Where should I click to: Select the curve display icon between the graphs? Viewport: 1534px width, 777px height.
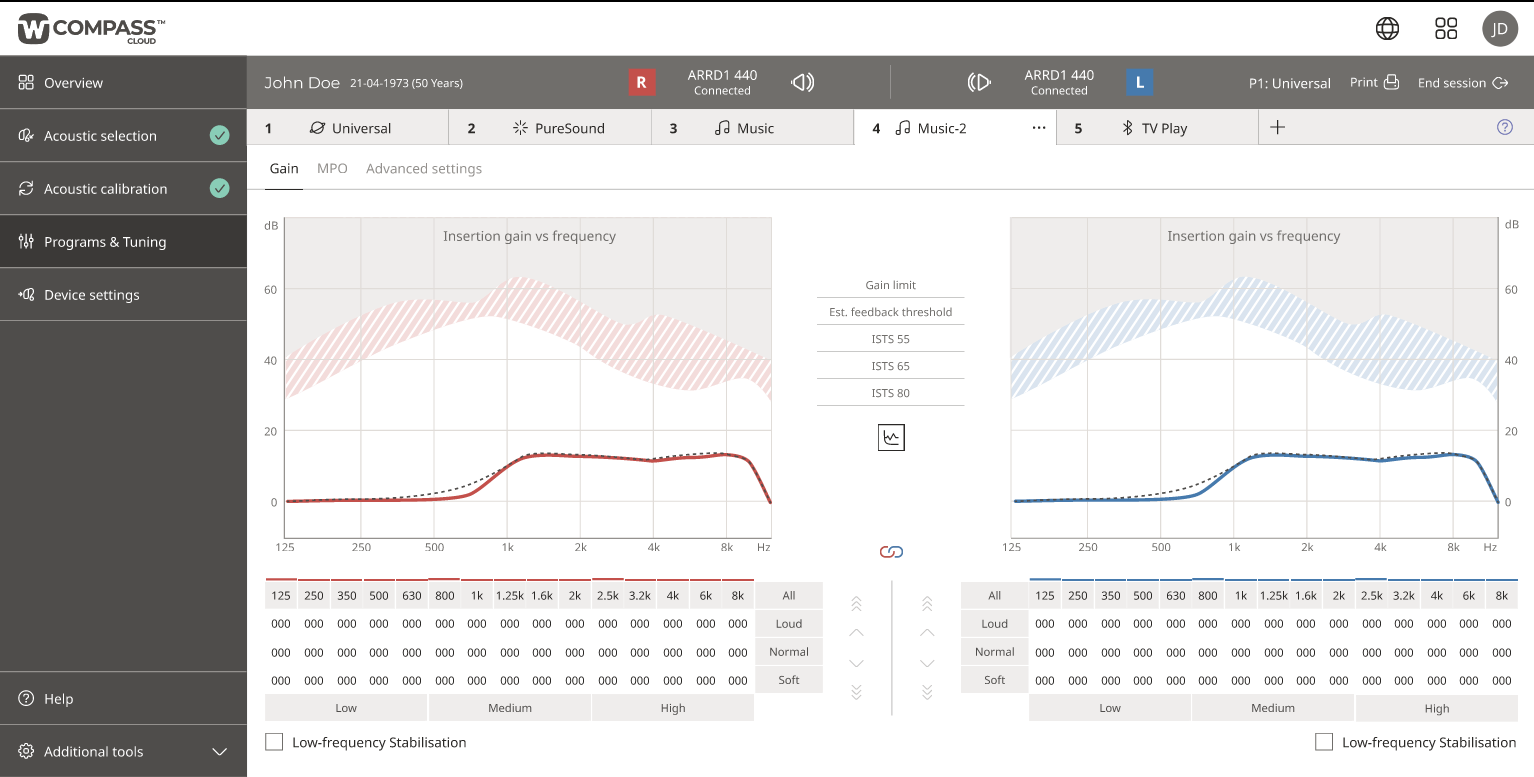pyautogui.click(x=890, y=437)
